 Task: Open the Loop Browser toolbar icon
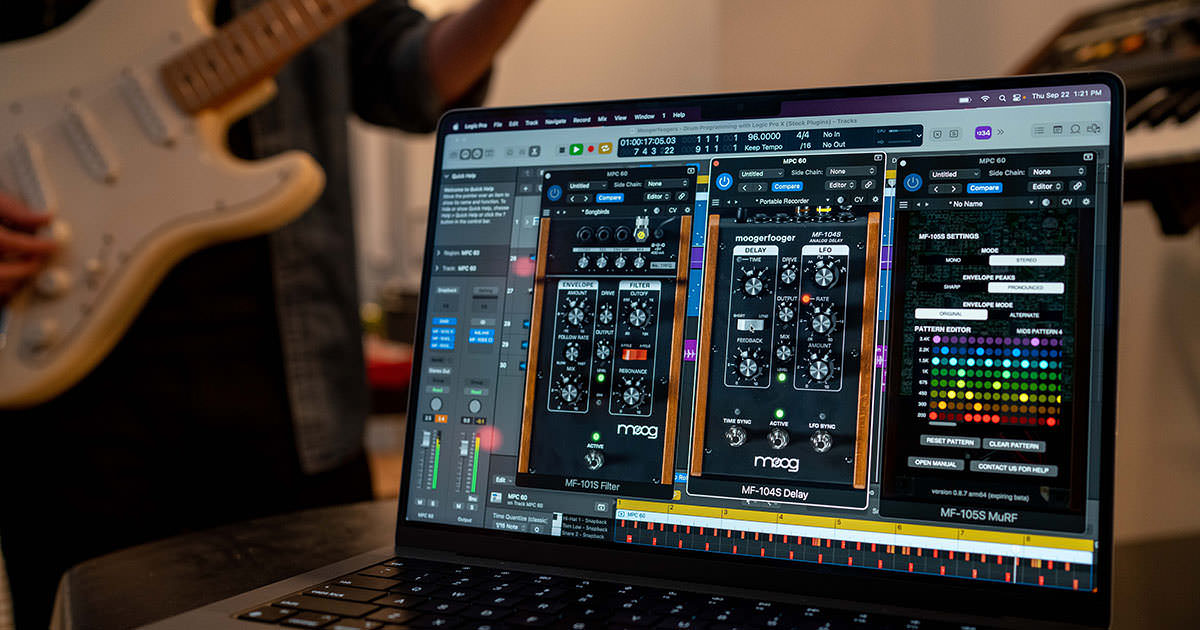tap(1075, 129)
